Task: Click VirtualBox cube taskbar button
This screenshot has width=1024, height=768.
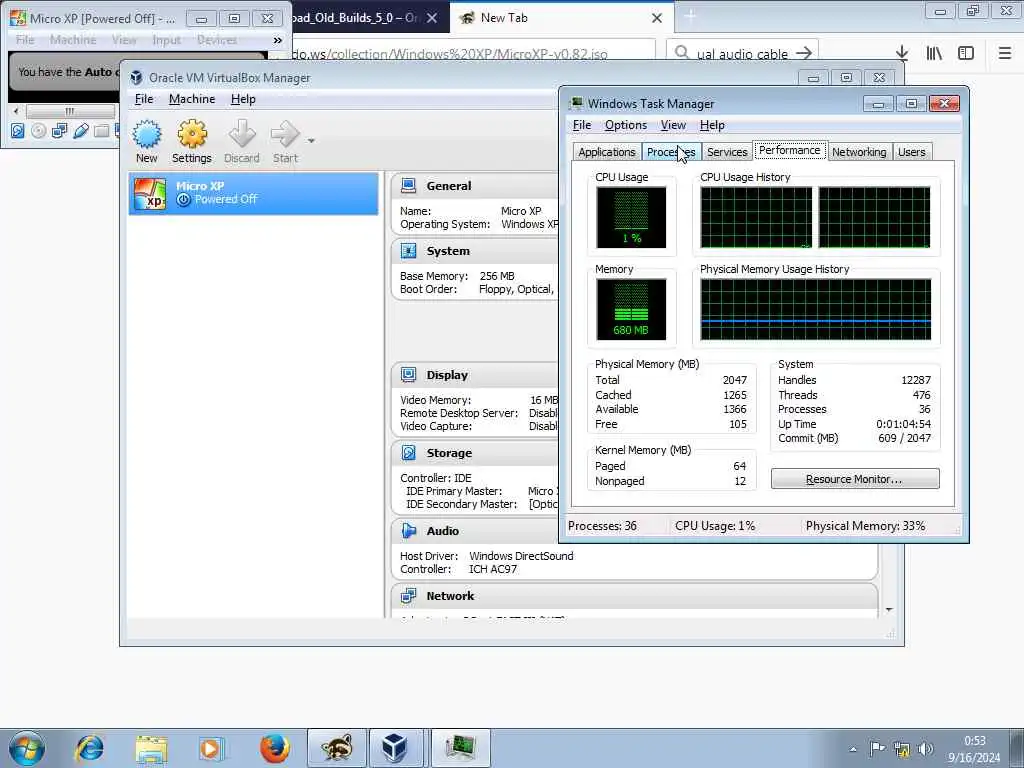Action: tap(396, 748)
